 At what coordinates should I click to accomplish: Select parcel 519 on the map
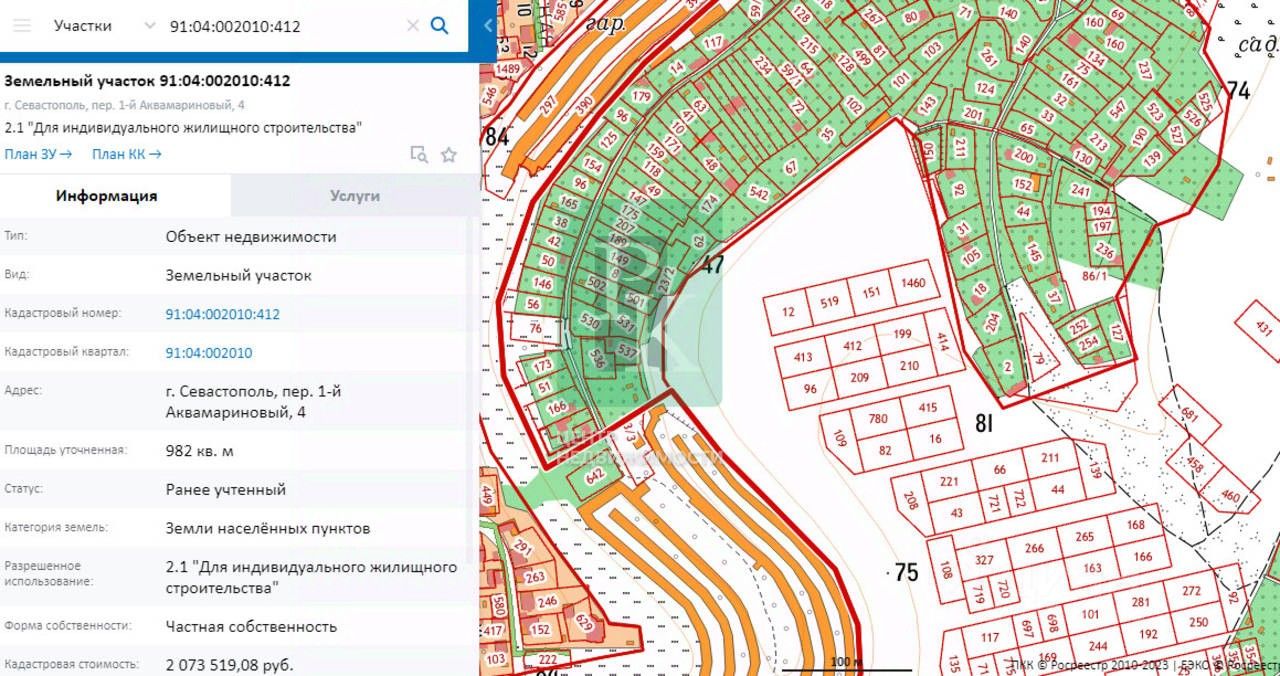[x=829, y=301]
